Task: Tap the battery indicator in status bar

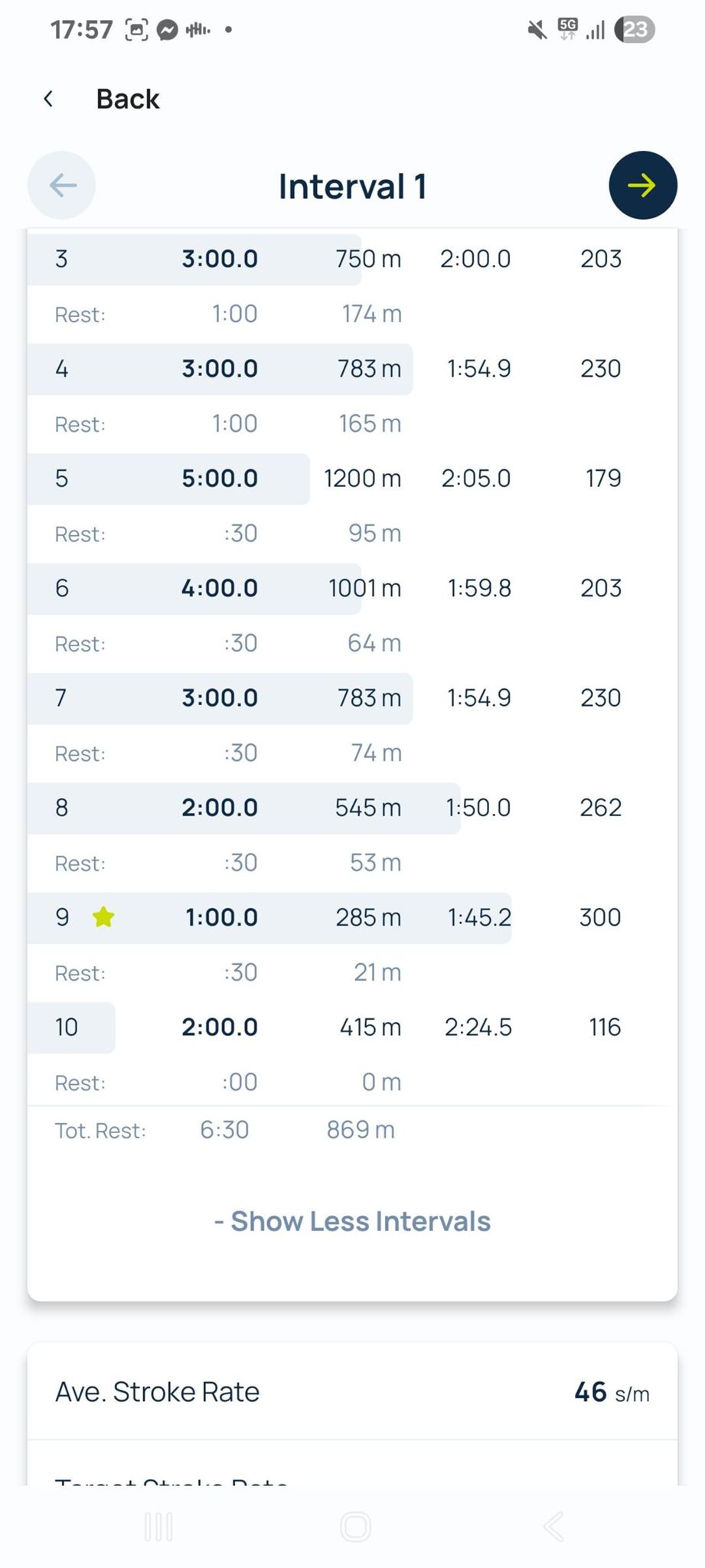Action: (x=635, y=30)
